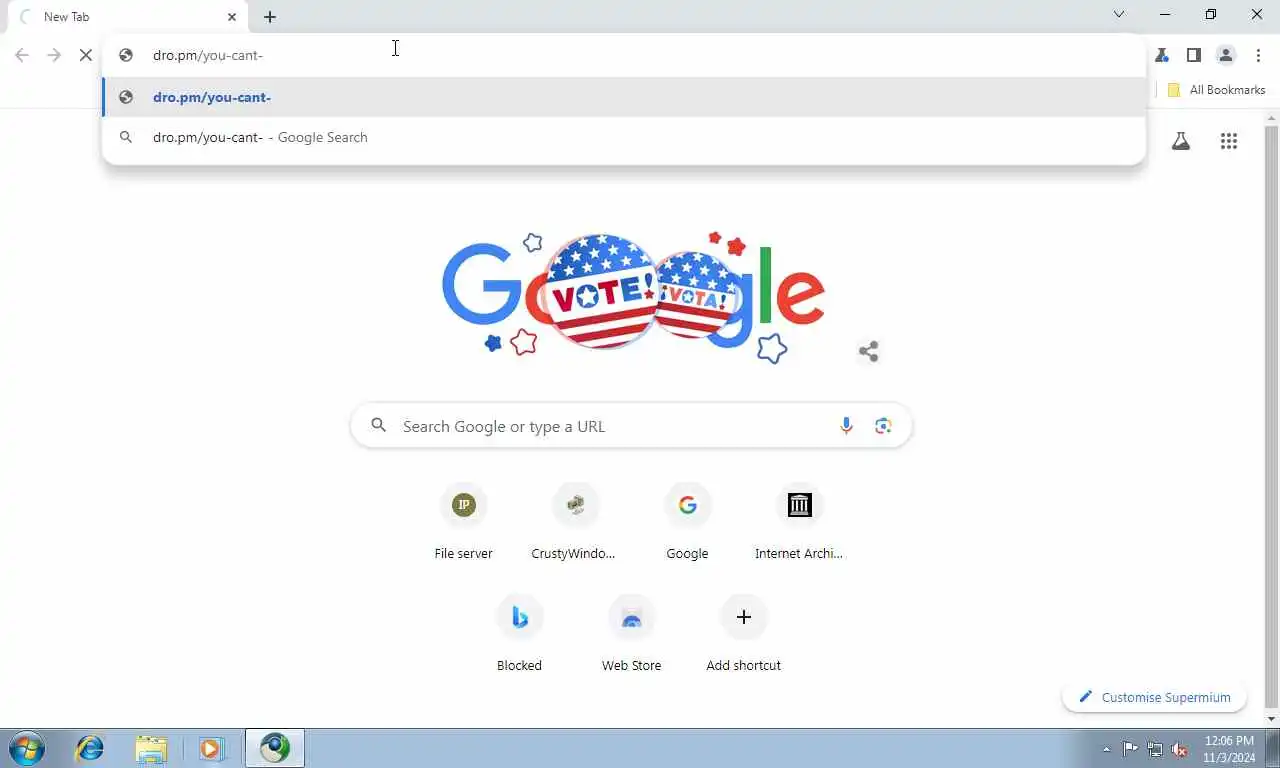The image size is (1280, 768).
Task: Open Action Center flag icon
Action: [1130, 749]
